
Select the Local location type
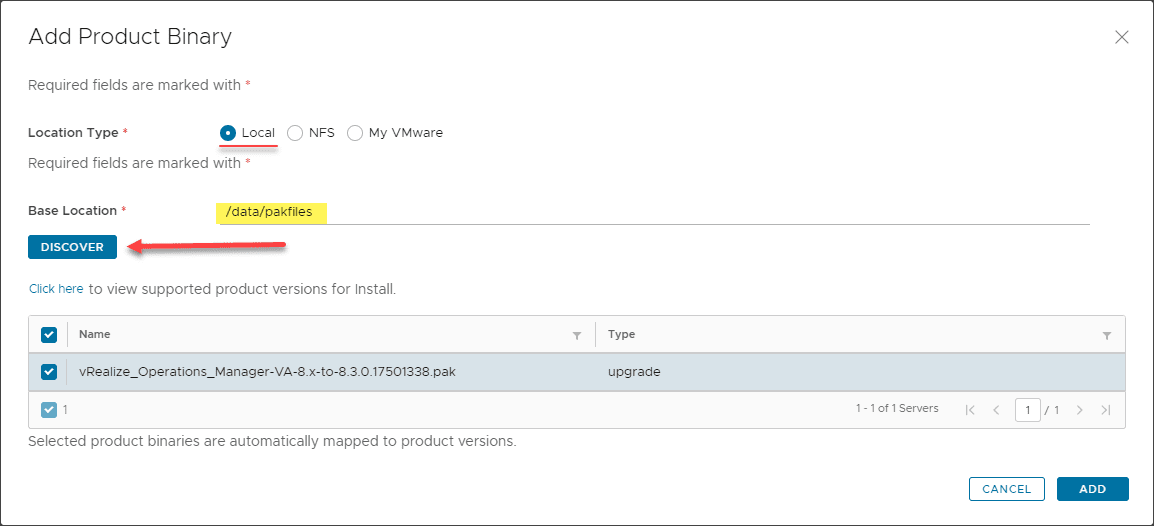pos(228,133)
